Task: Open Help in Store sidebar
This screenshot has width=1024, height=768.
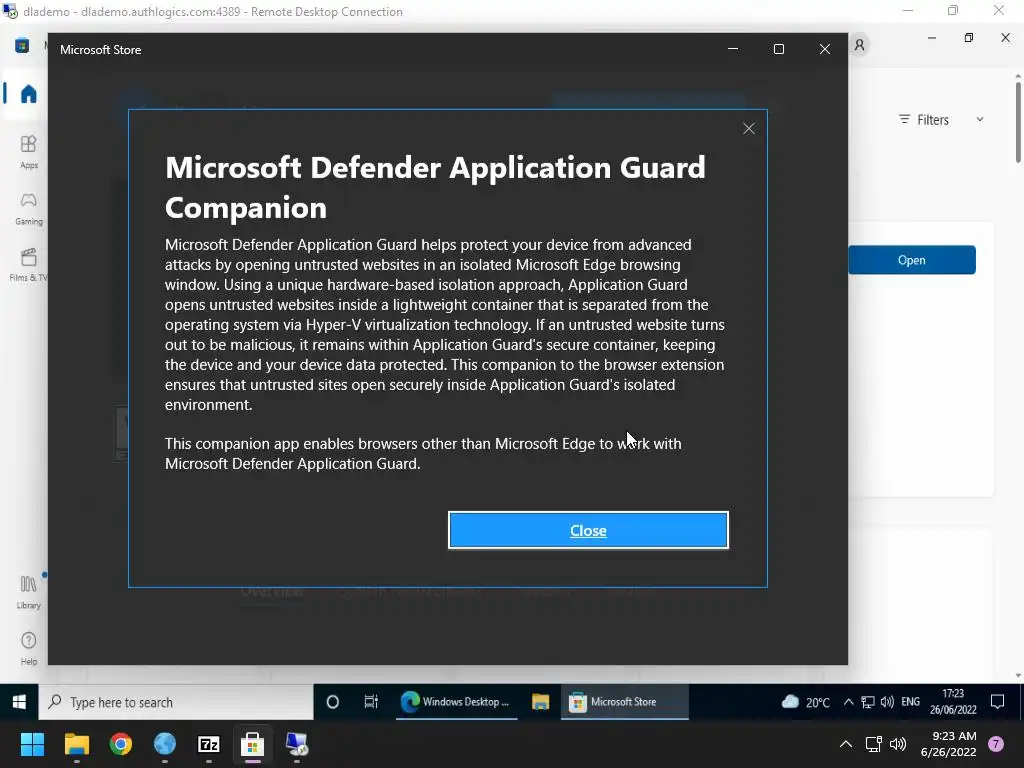Action: pos(29,648)
